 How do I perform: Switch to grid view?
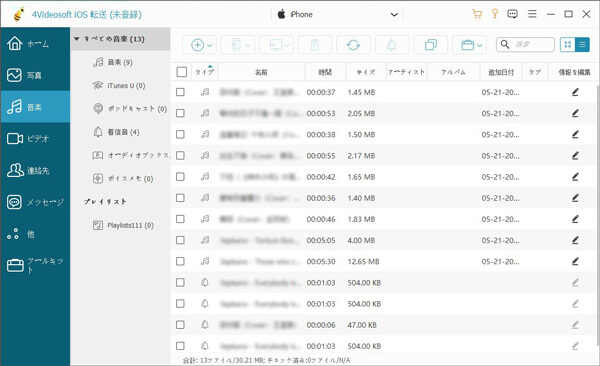(x=568, y=45)
